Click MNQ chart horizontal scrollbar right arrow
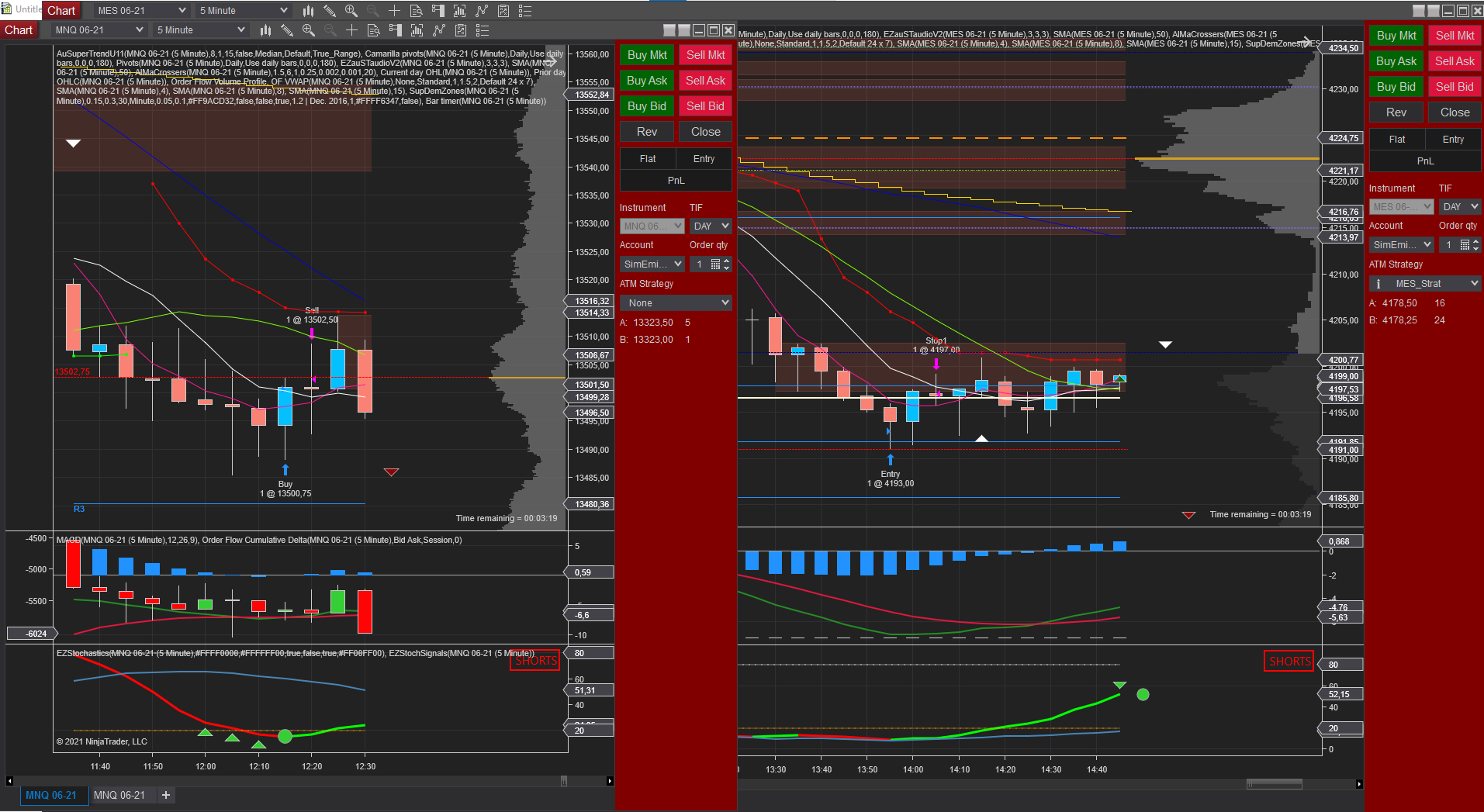This screenshot has height=812, width=1484. (610, 781)
